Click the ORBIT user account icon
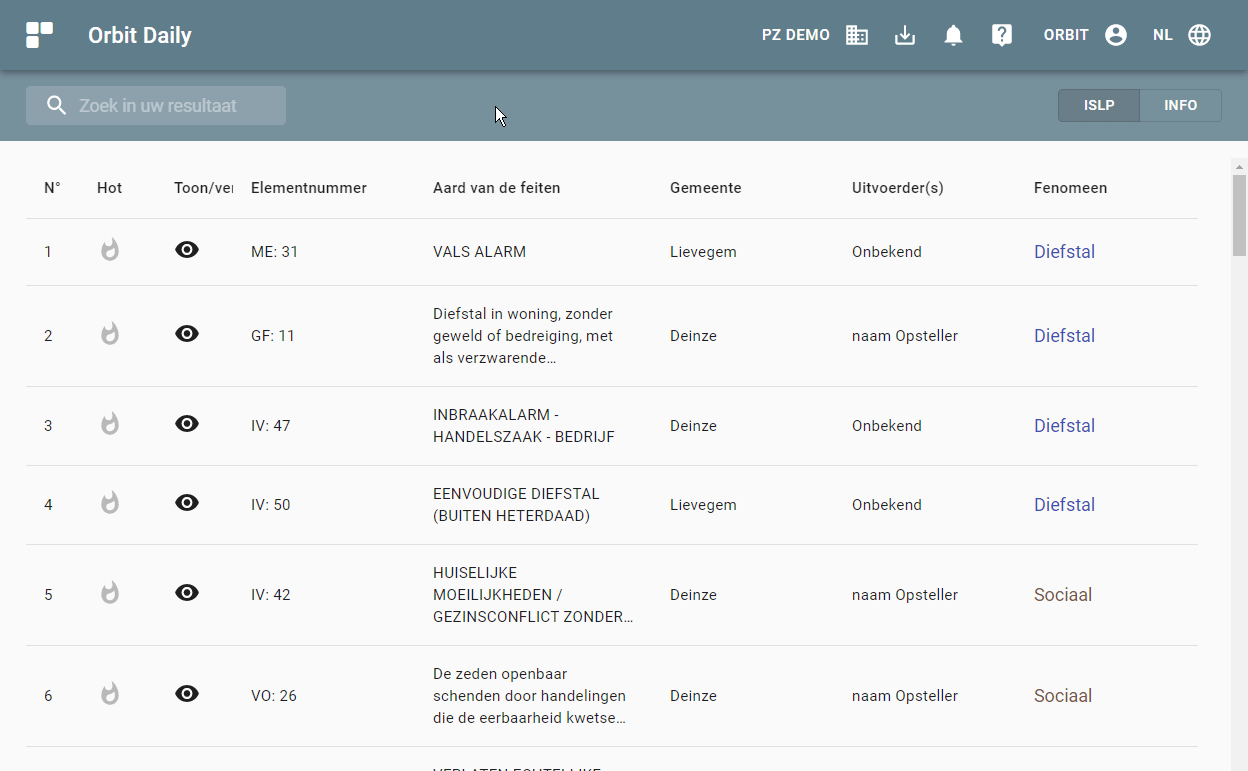Image resolution: width=1248 pixels, height=771 pixels. point(1116,35)
